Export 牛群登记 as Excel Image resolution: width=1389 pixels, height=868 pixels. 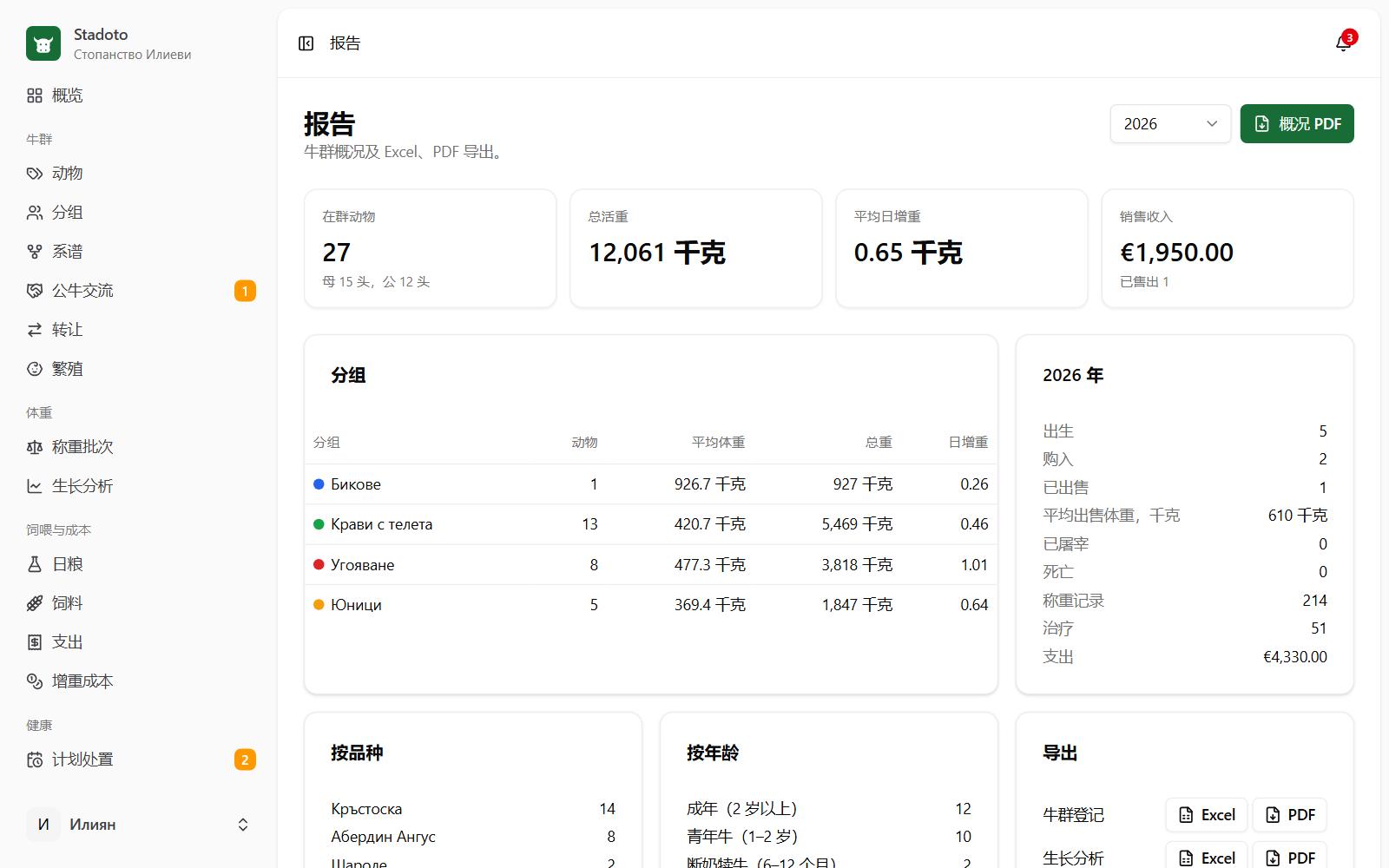[x=1207, y=815]
